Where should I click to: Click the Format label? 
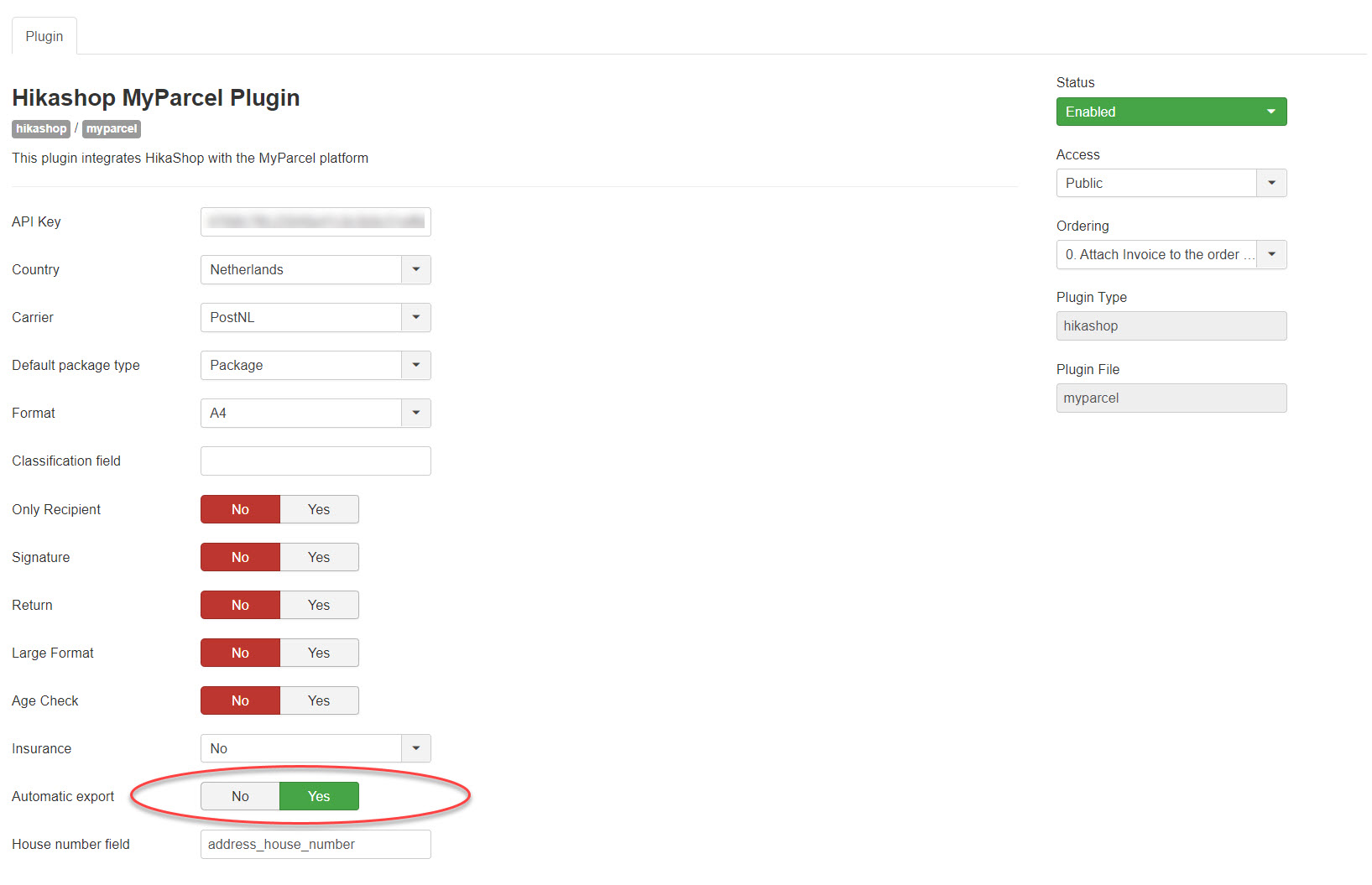click(34, 413)
